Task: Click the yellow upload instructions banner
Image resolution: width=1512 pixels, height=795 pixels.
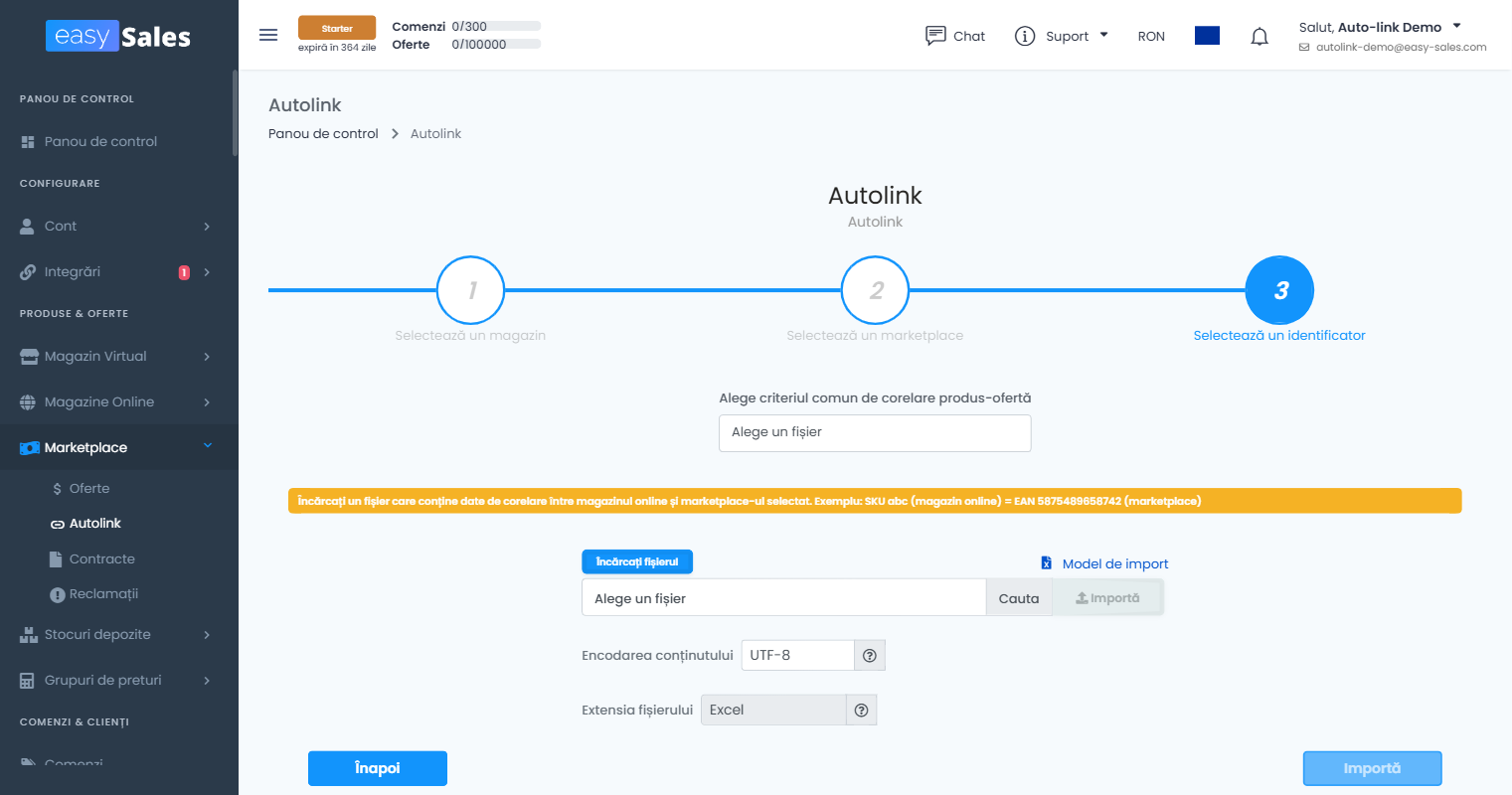Action: coord(875,501)
